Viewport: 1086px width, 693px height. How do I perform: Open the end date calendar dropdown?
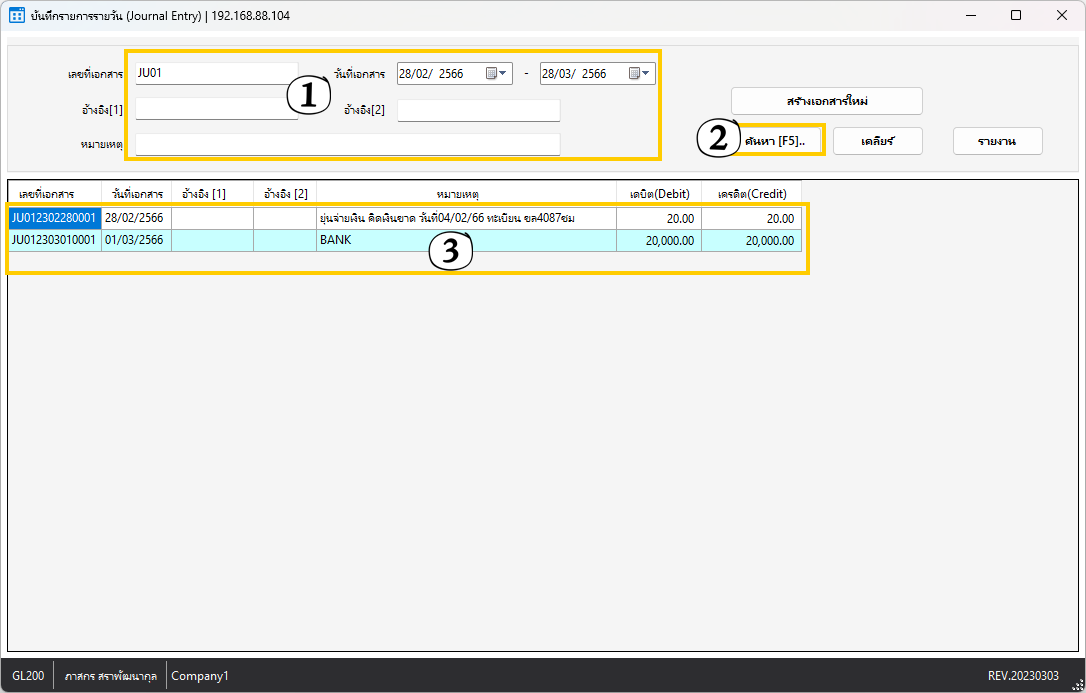tap(640, 73)
